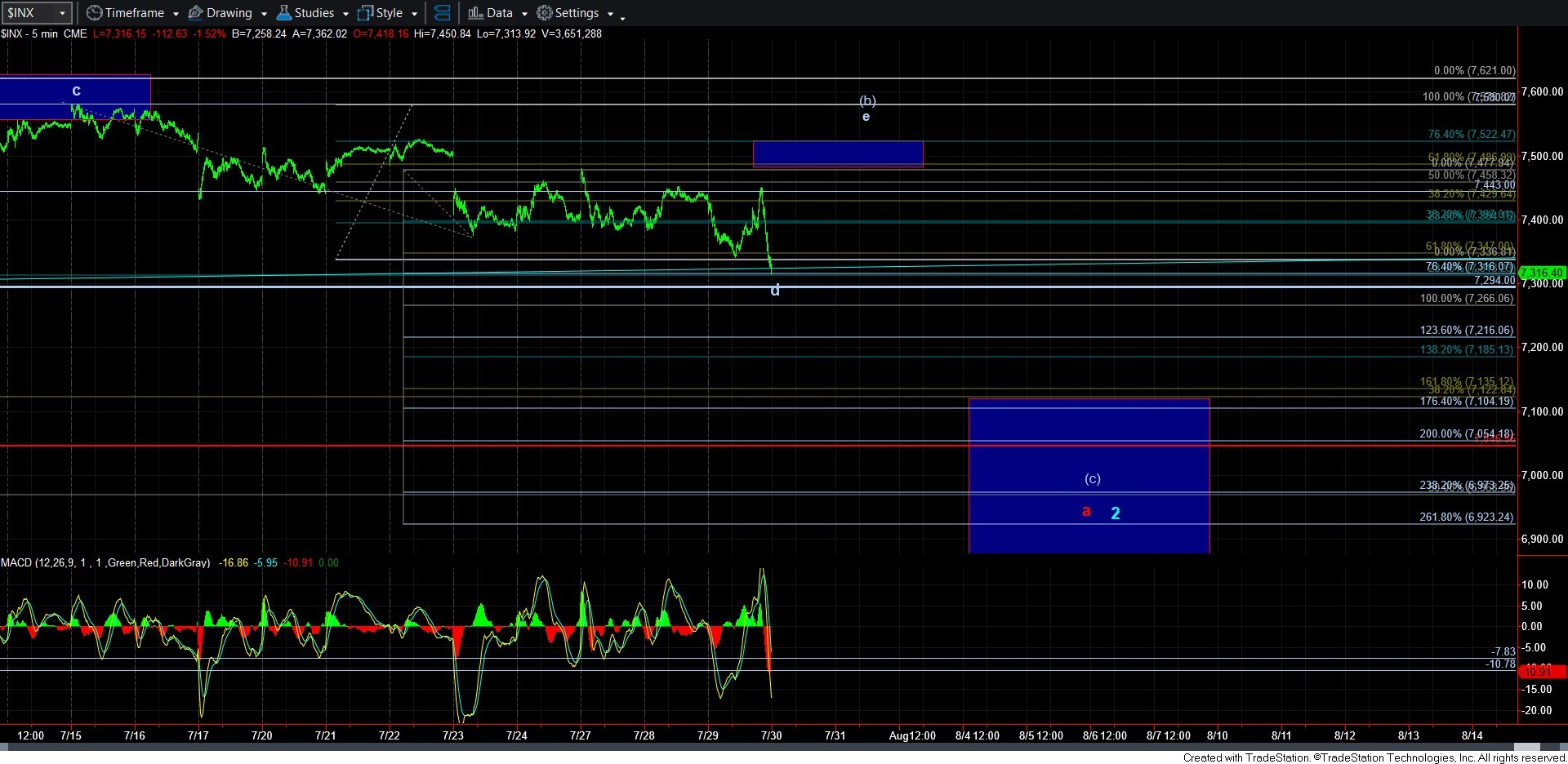Click the toolbar overflow arrow
Viewport: 1568px width, 764px height.
point(622,16)
